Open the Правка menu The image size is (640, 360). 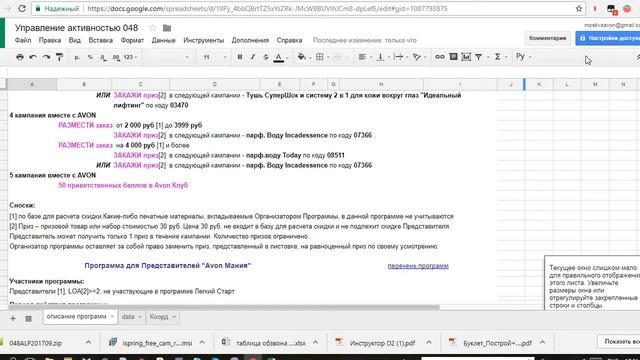(x=50, y=40)
